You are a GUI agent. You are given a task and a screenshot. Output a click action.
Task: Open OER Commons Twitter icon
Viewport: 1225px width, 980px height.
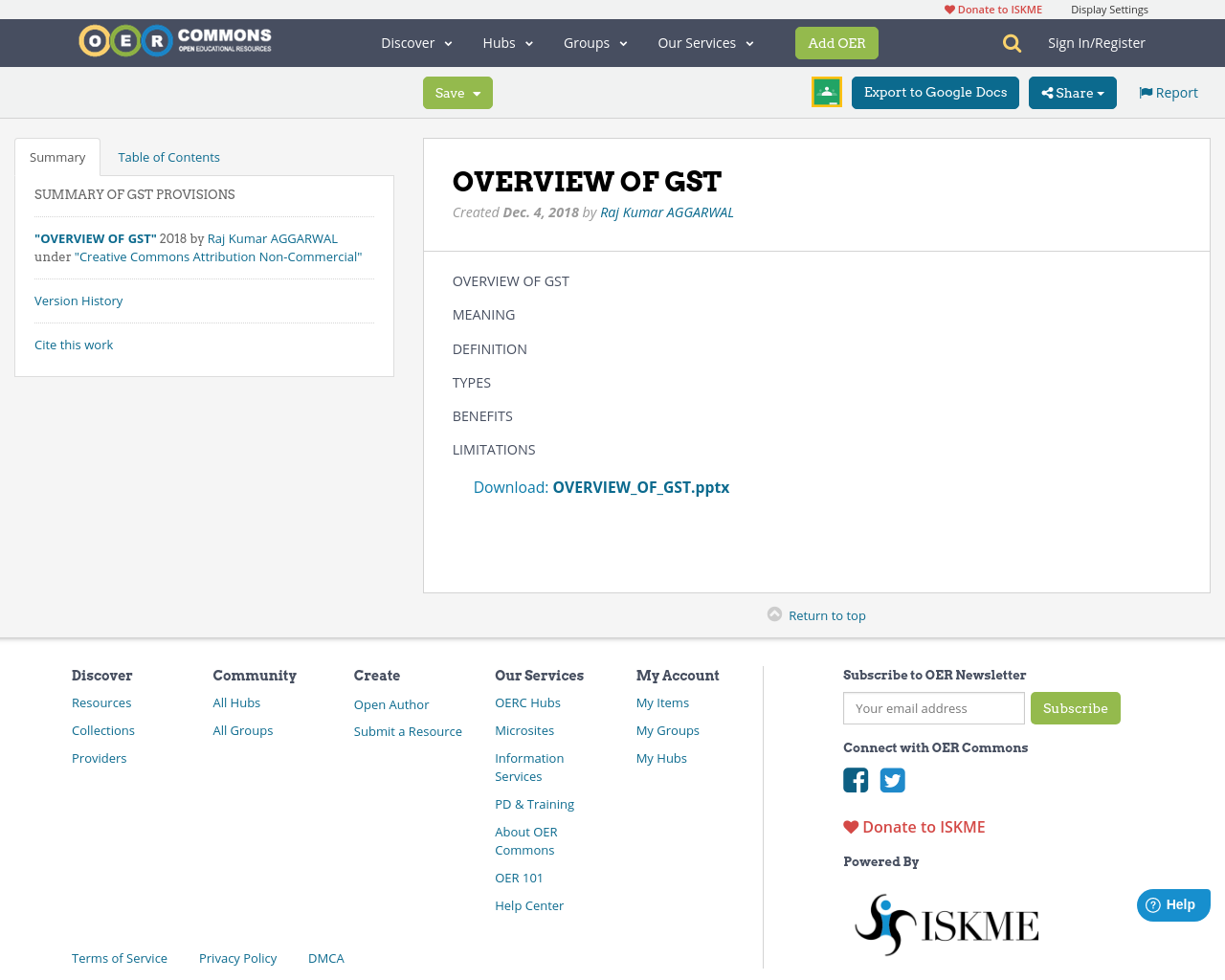pyautogui.click(x=892, y=780)
